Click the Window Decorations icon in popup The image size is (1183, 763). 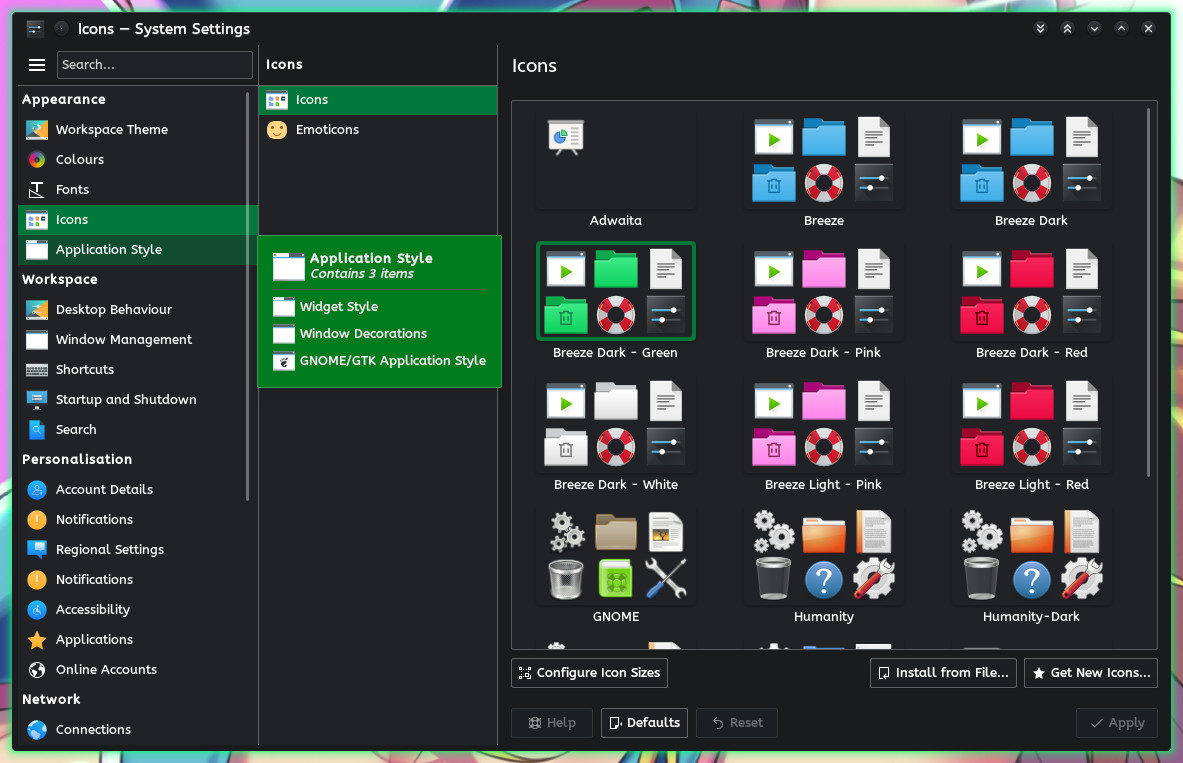coord(284,334)
